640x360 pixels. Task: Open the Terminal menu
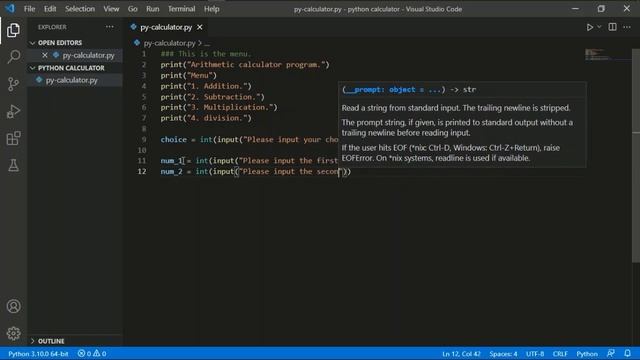pyautogui.click(x=181, y=9)
